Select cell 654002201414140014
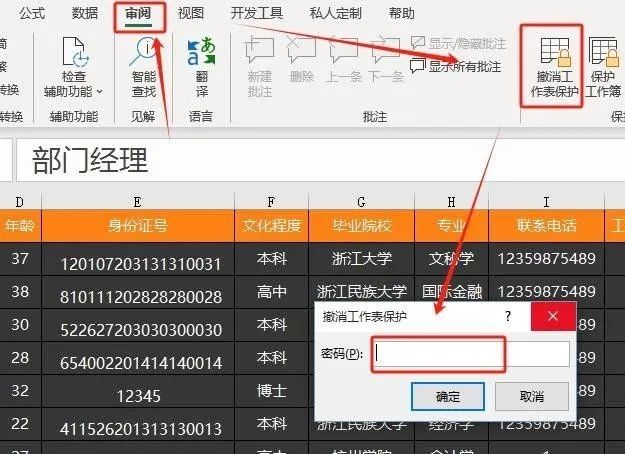The height and width of the screenshot is (454, 625). click(x=138, y=358)
